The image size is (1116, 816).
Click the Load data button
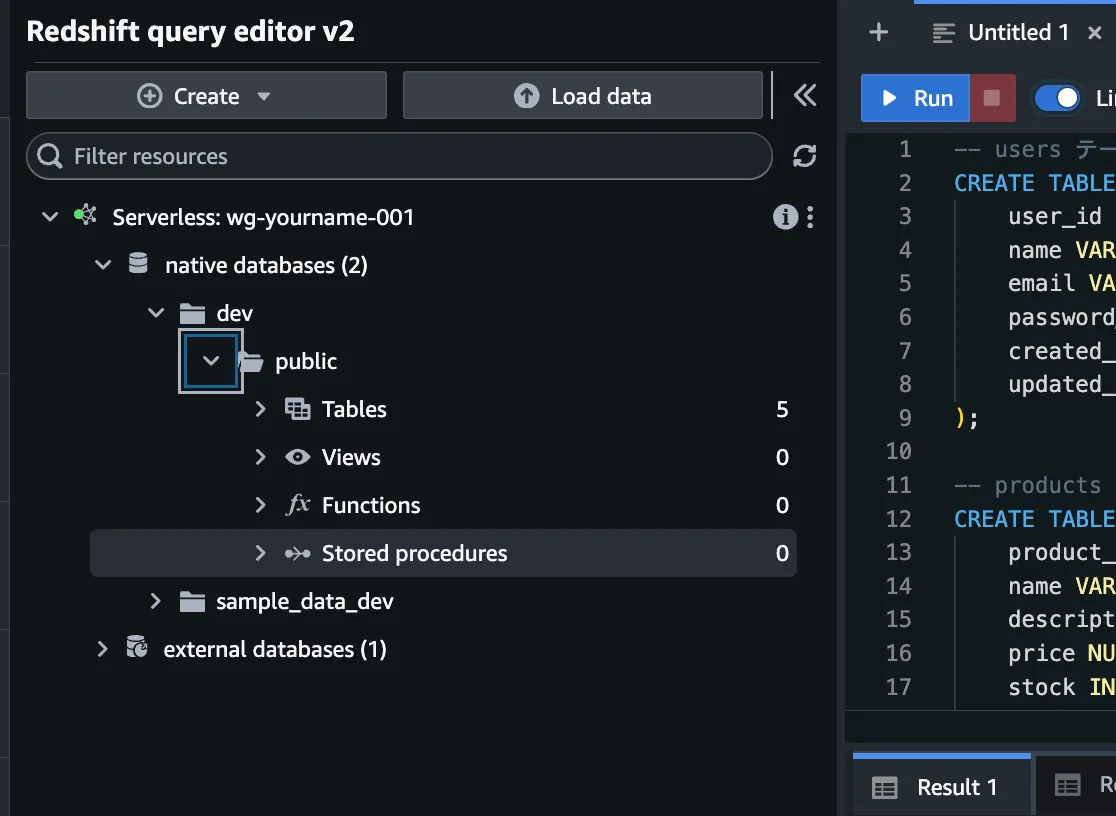click(583, 96)
